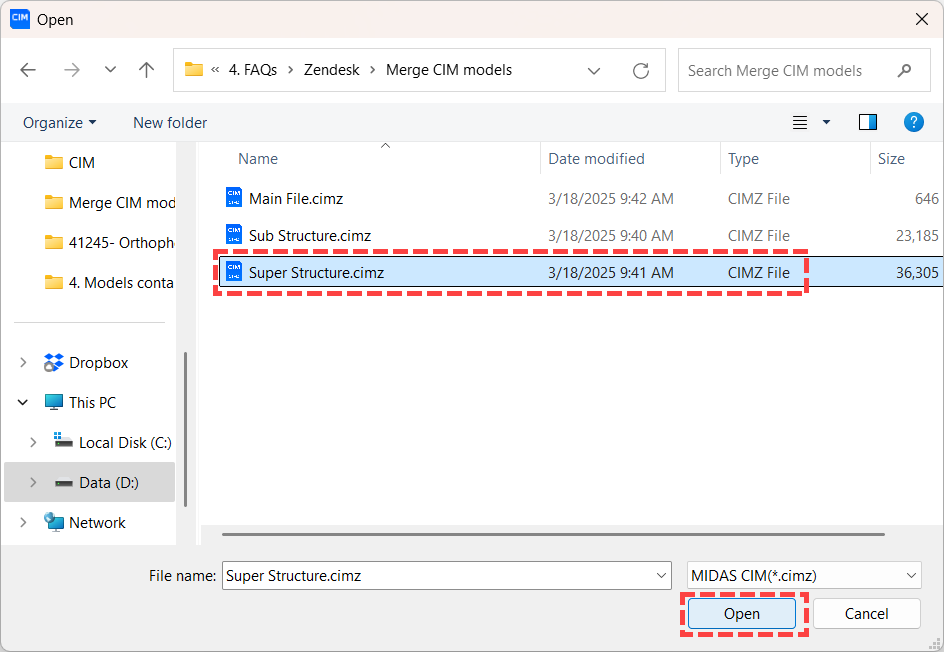This screenshot has width=944, height=652.
Task: Click the size value 36,305
Action: (x=917, y=273)
